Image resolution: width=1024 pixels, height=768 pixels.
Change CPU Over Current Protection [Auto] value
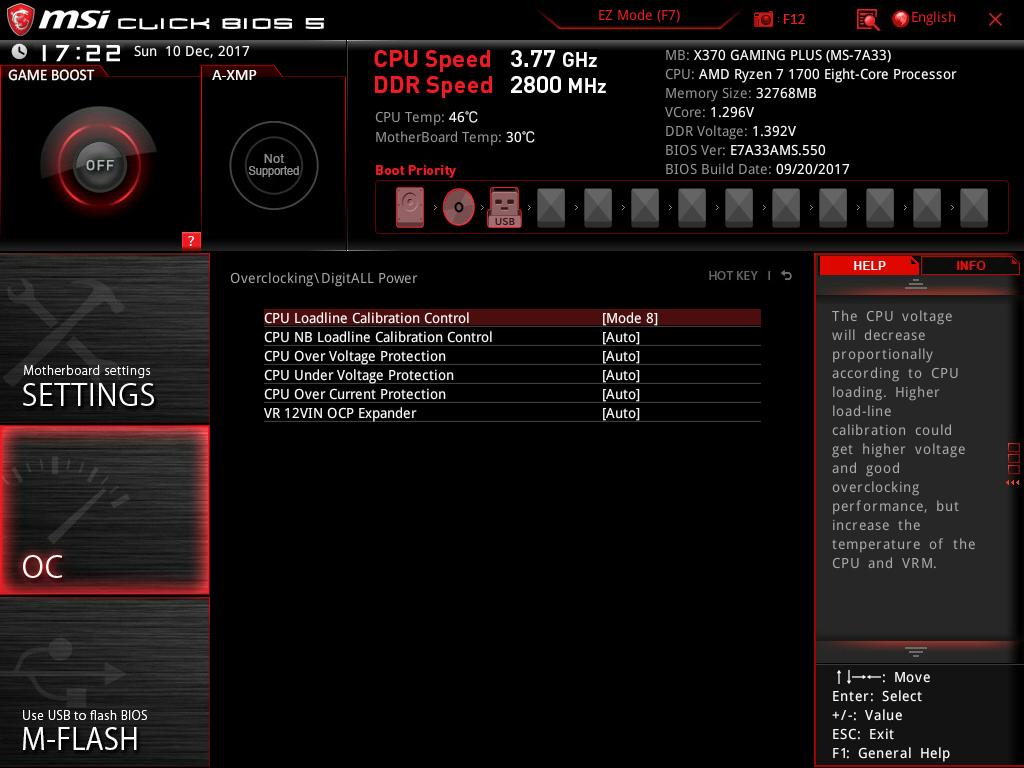(x=620, y=394)
